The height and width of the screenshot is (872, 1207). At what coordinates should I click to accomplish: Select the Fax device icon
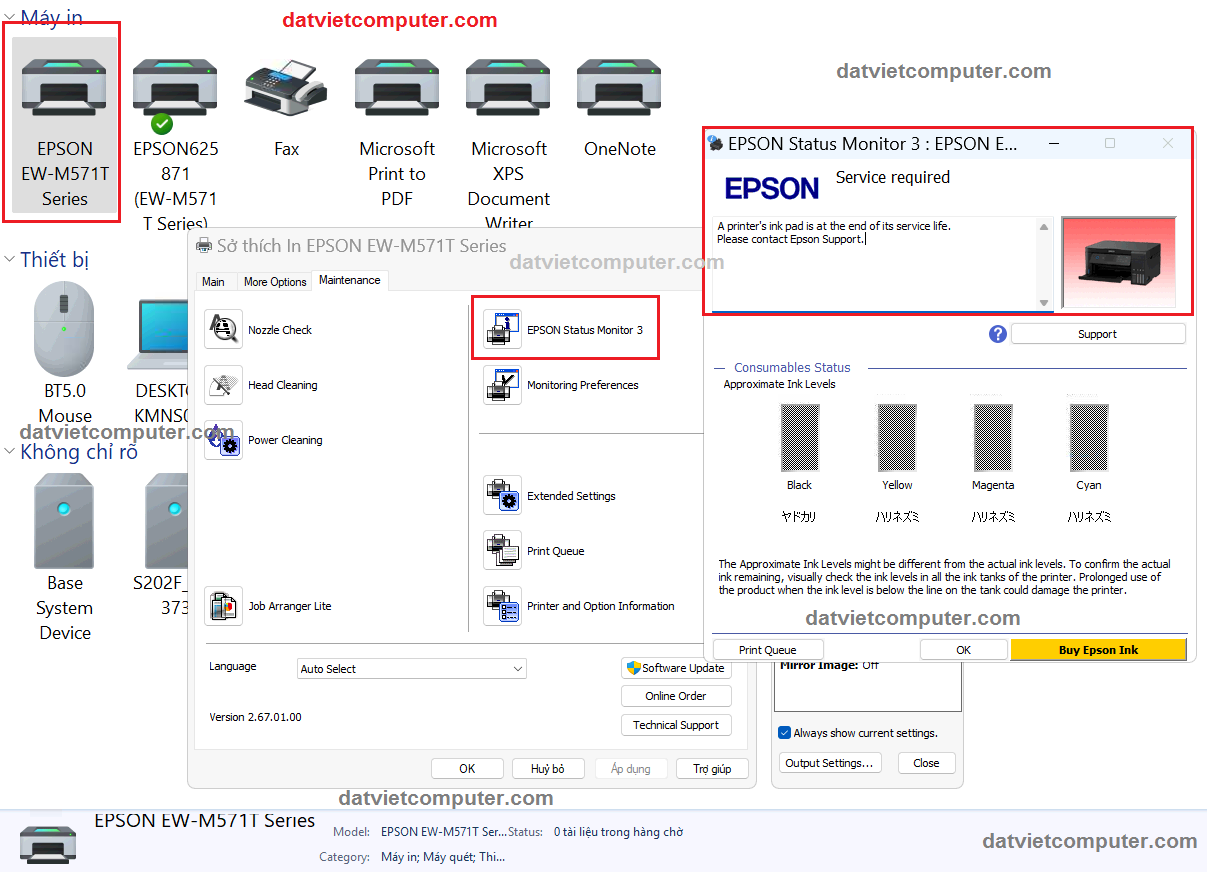tap(286, 89)
